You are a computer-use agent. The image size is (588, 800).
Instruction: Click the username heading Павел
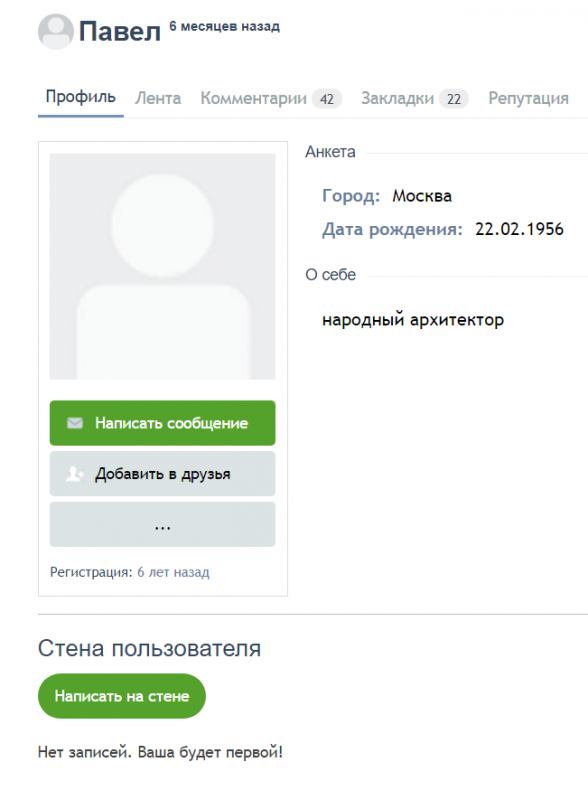pyautogui.click(x=119, y=31)
